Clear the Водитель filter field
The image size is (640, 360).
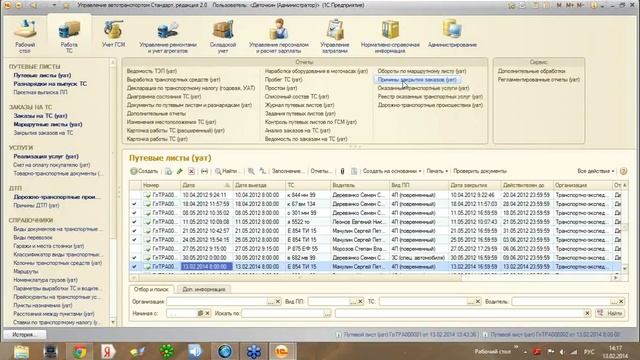click(x=621, y=302)
